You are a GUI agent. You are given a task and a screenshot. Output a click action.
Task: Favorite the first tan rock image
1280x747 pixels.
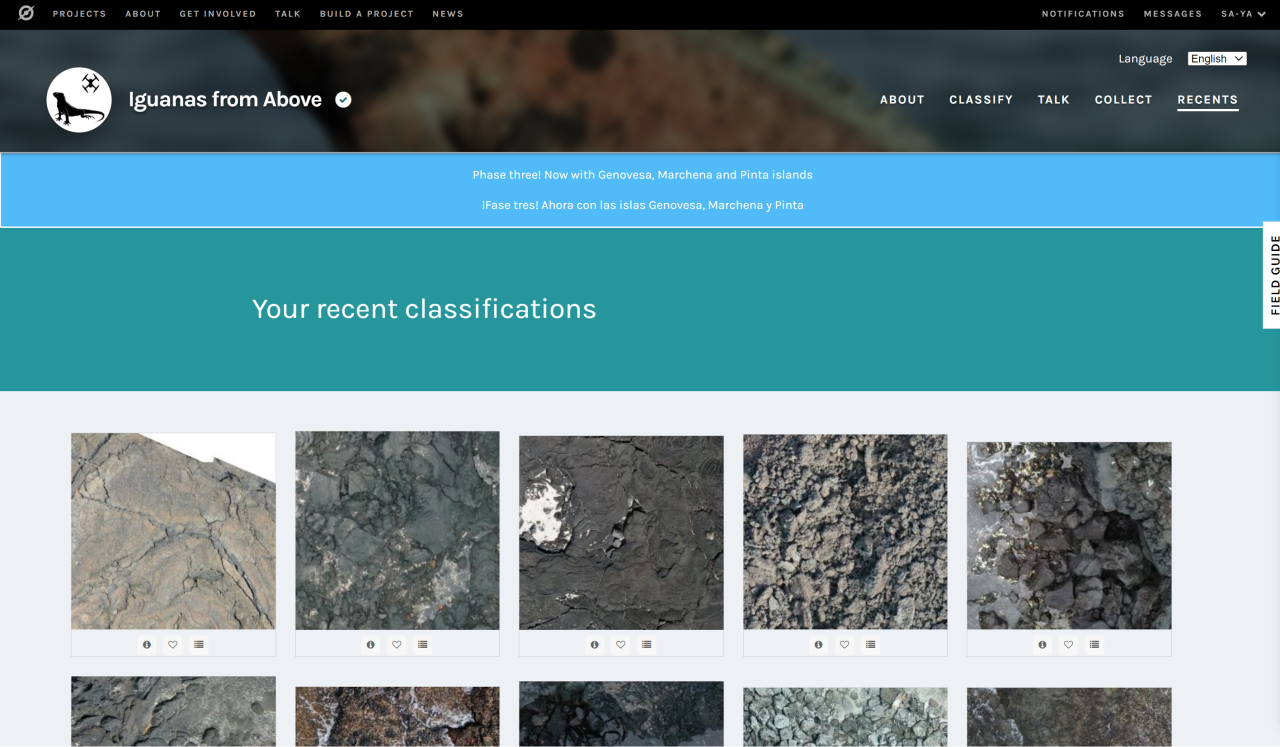coord(173,645)
